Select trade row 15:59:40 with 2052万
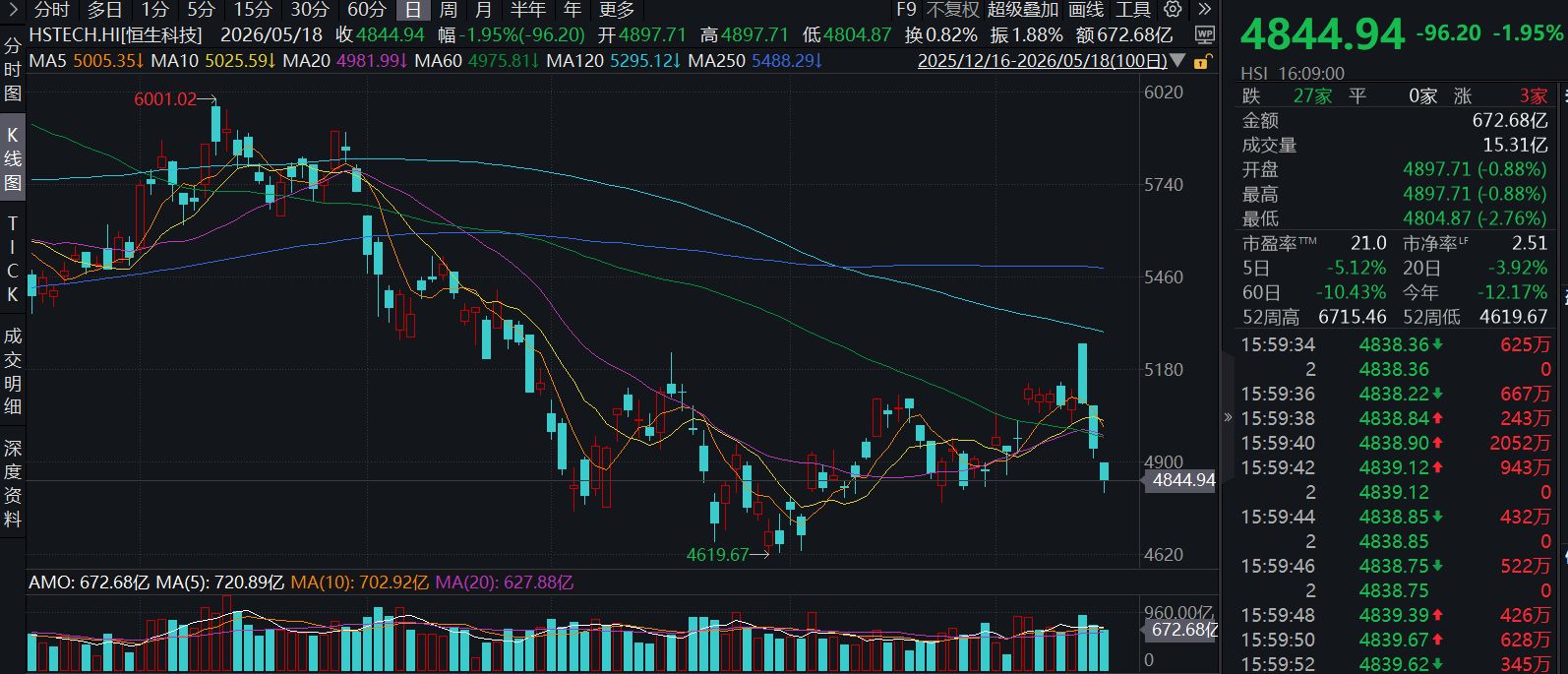 [1395, 443]
